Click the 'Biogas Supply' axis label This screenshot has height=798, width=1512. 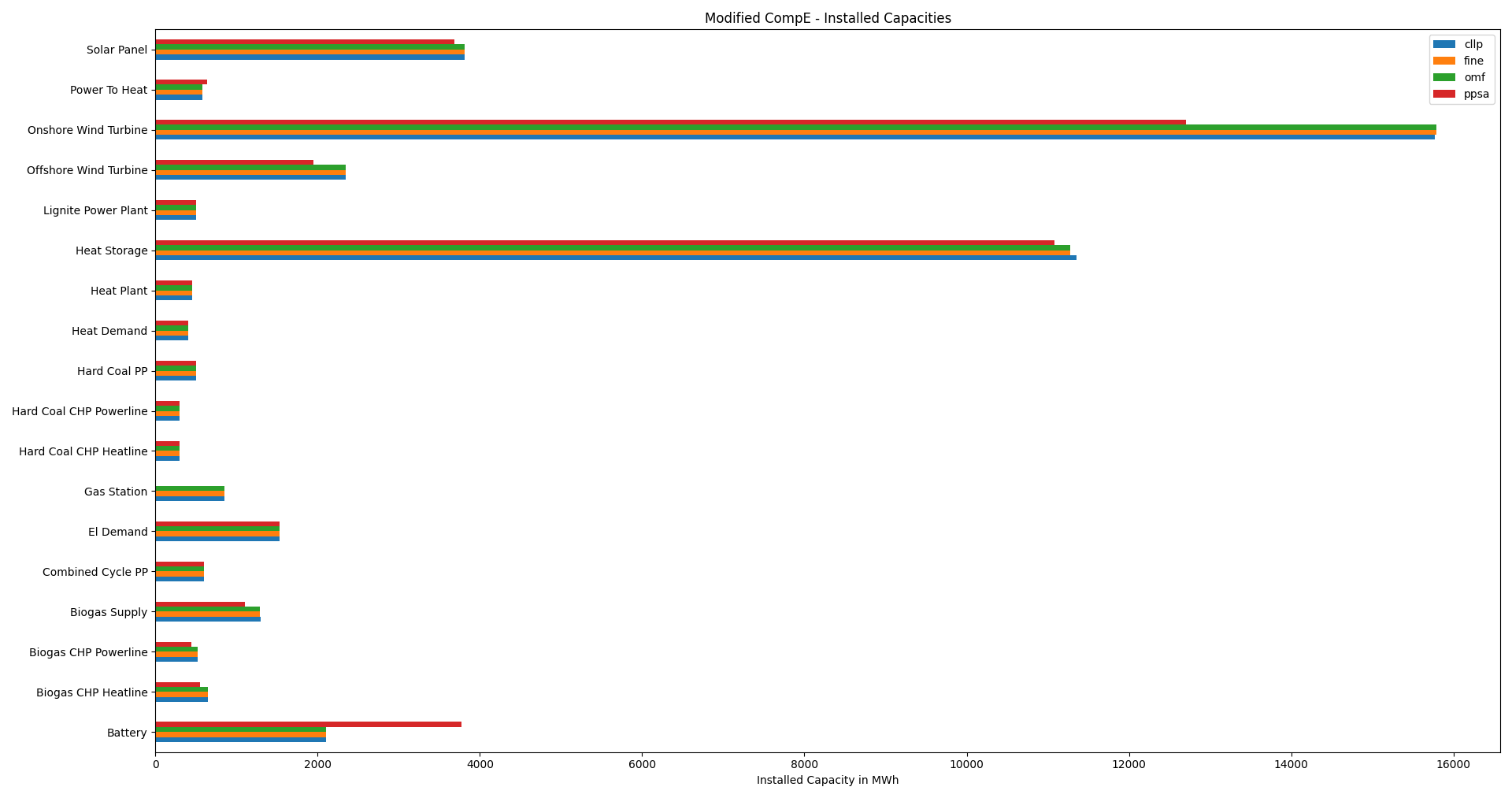point(109,612)
